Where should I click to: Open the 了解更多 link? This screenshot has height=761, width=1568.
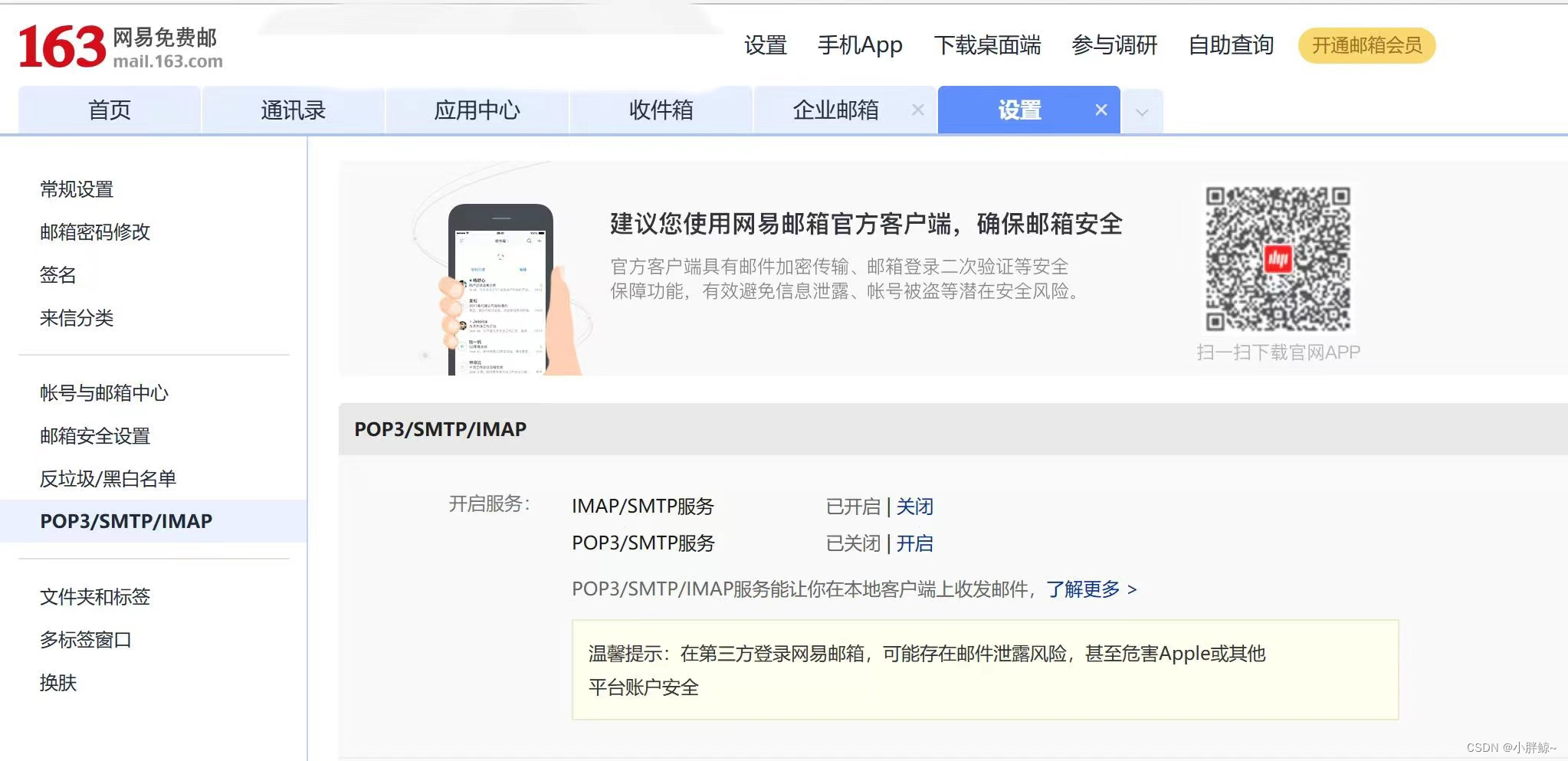pos(1091,589)
